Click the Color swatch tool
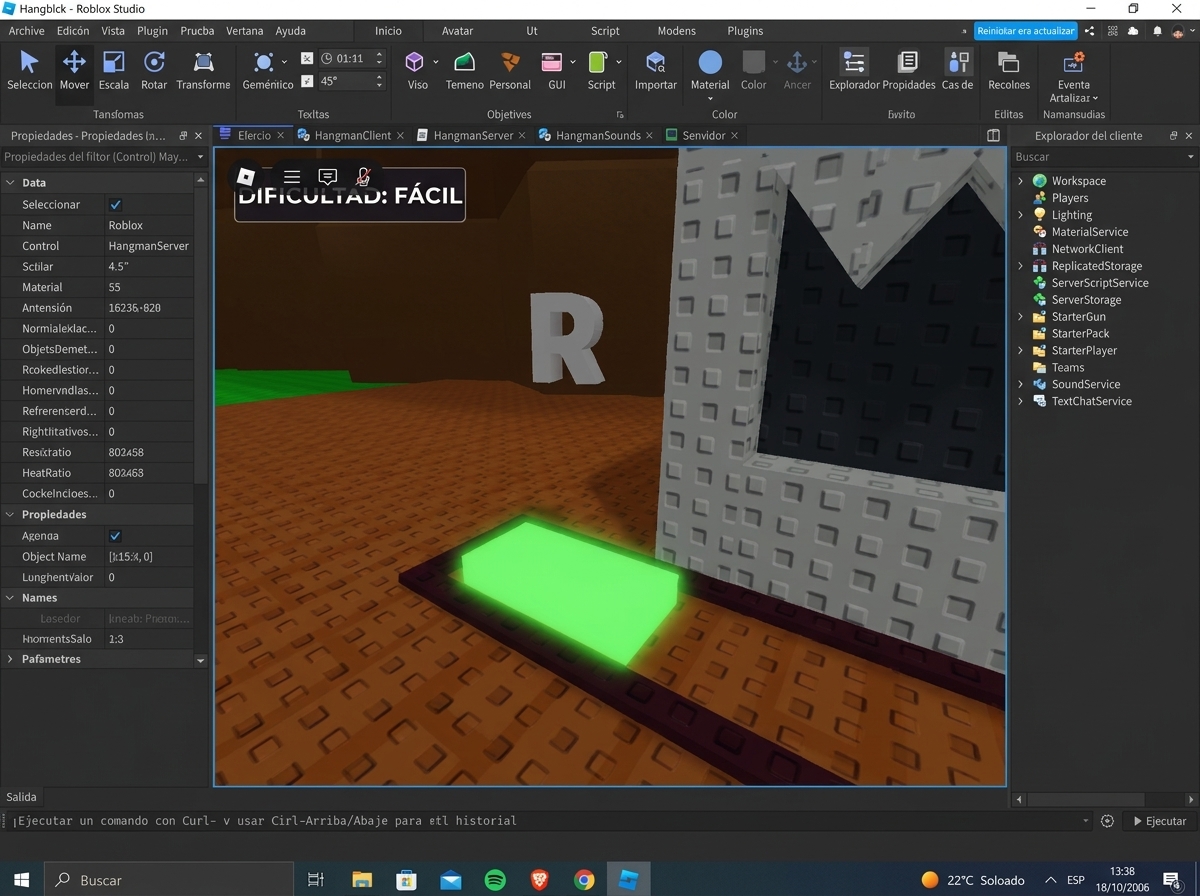This screenshot has height=896, width=1200. click(x=753, y=70)
